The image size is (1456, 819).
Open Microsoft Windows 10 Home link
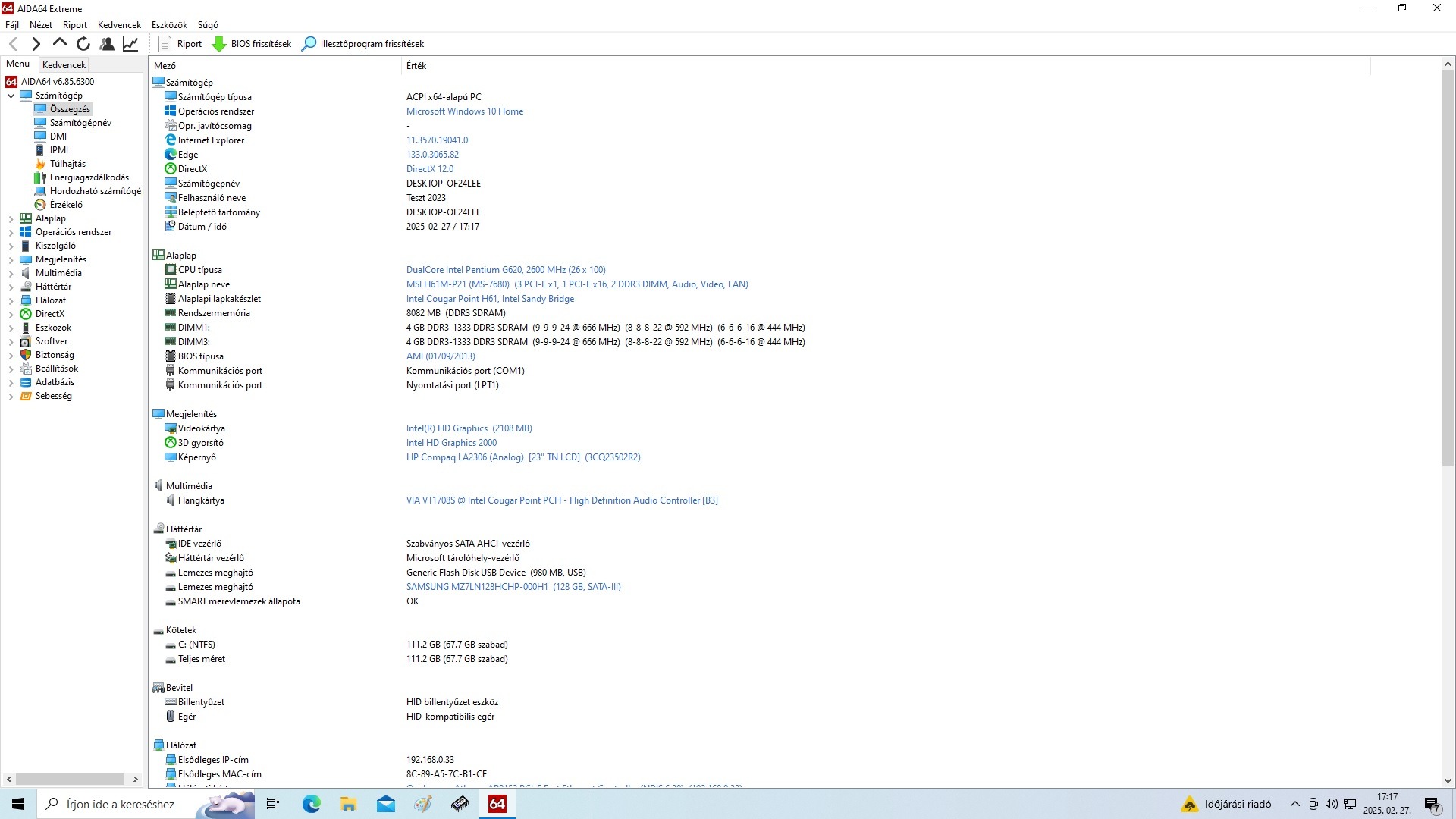pyautogui.click(x=464, y=111)
